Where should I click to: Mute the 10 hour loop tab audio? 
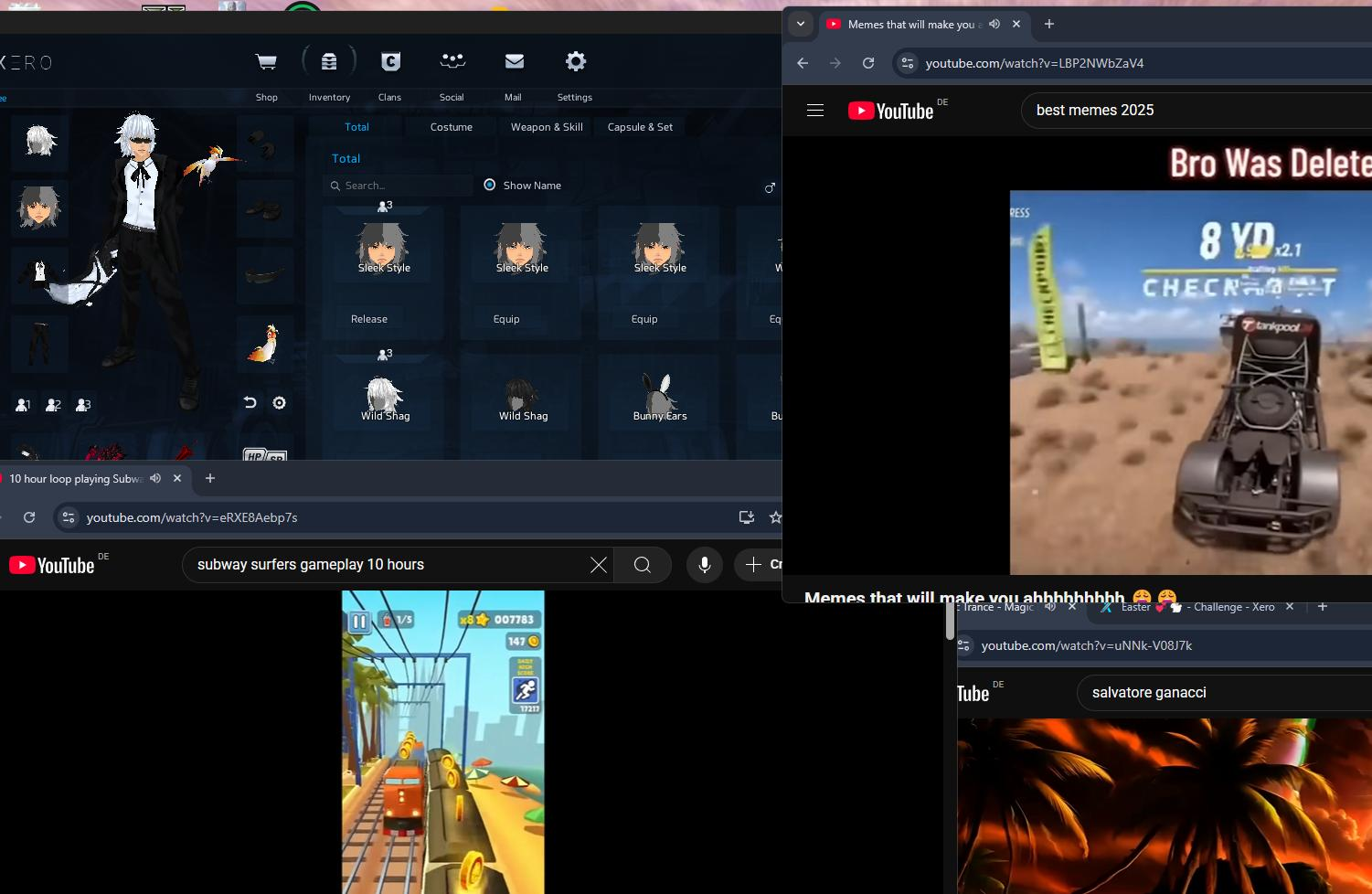[155, 478]
